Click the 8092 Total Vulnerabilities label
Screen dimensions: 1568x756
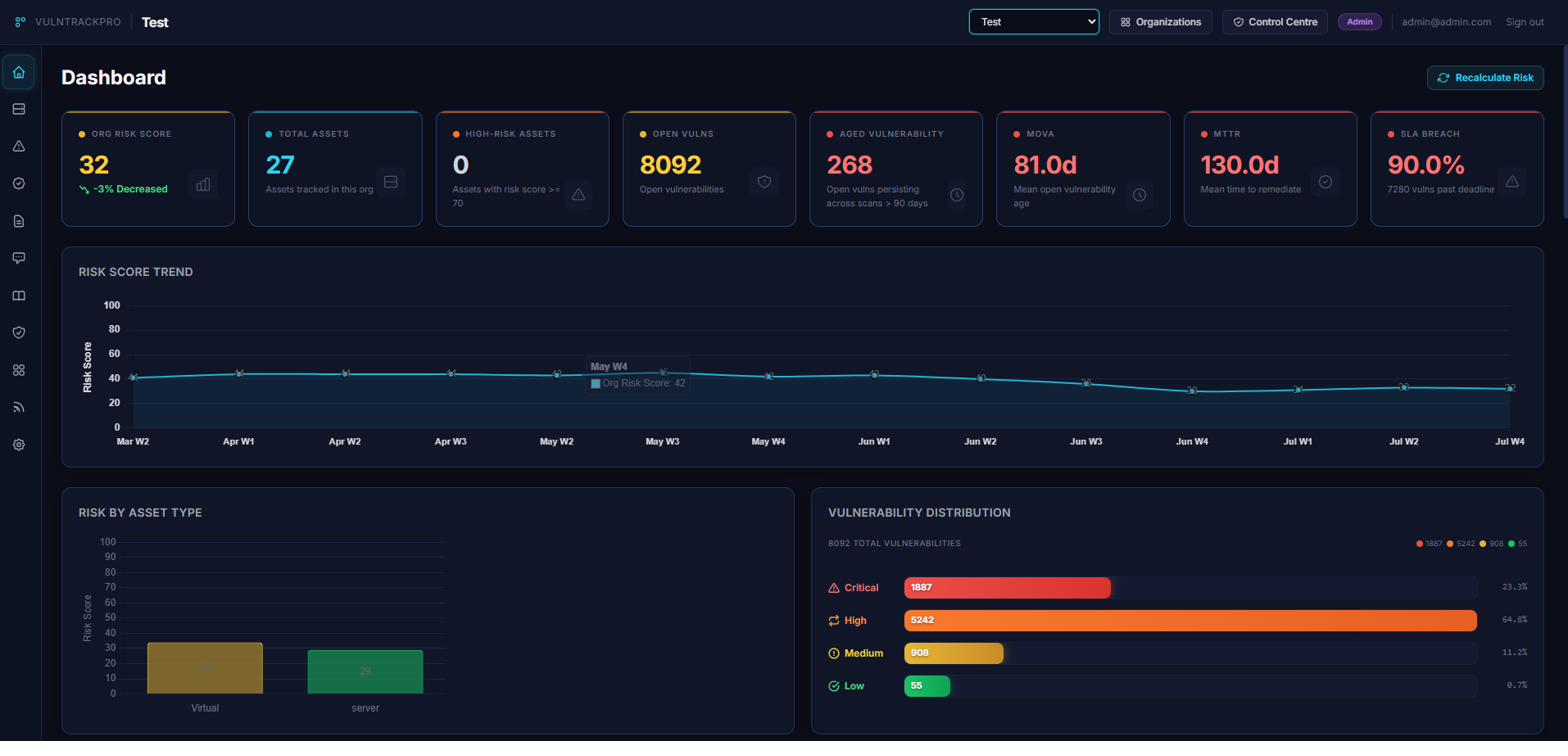click(x=895, y=544)
